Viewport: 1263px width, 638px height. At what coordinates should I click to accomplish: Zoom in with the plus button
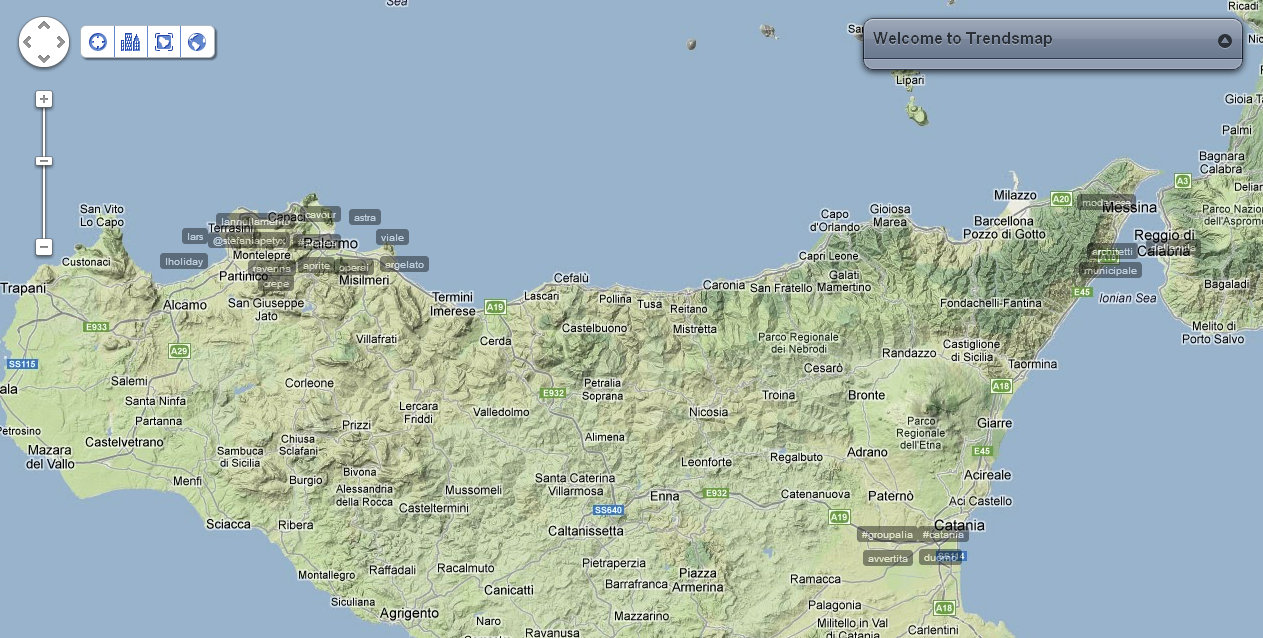tap(44, 99)
